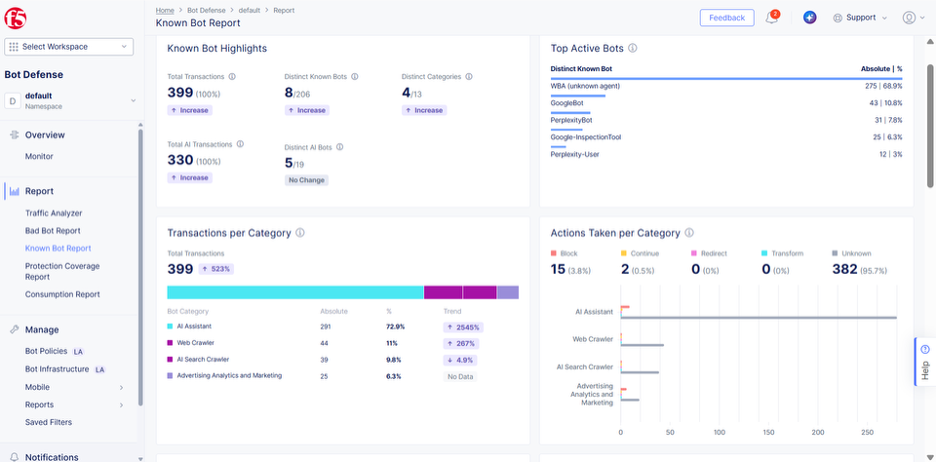
Task: Click info icon next to Total Transactions
Action: pyautogui.click(x=232, y=76)
